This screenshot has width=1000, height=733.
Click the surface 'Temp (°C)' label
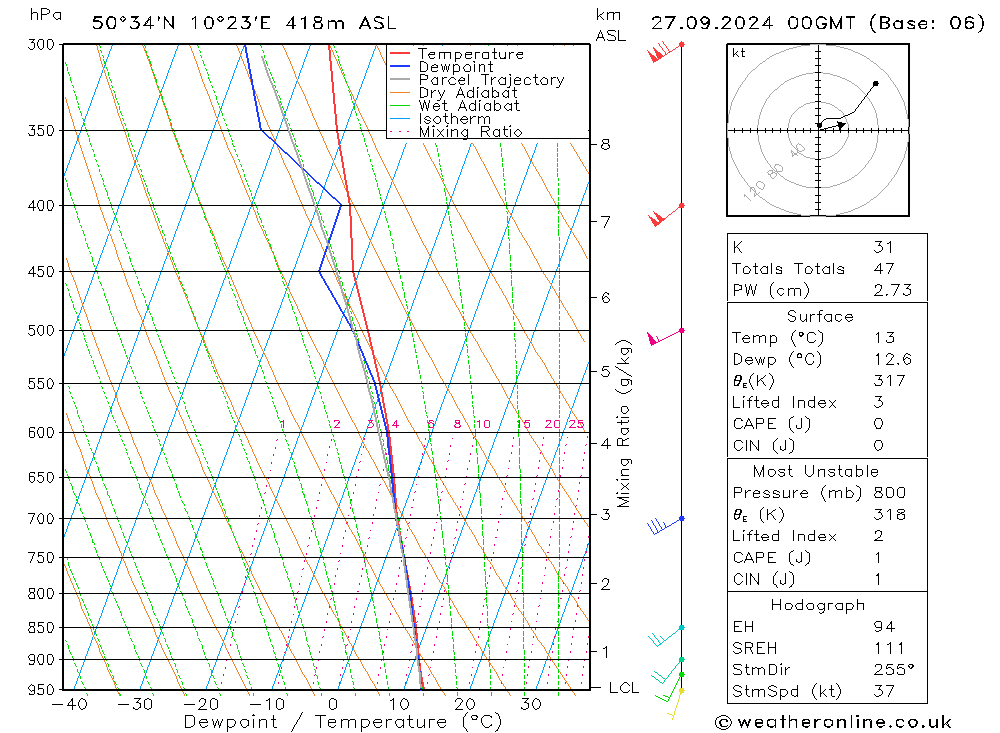(778, 338)
